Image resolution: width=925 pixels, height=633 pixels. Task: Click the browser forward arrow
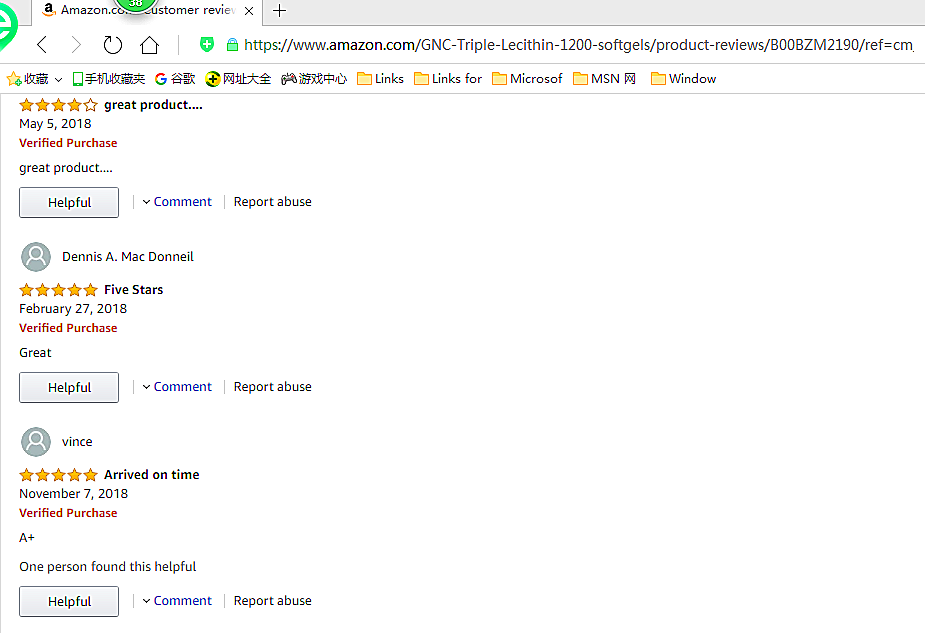76,44
